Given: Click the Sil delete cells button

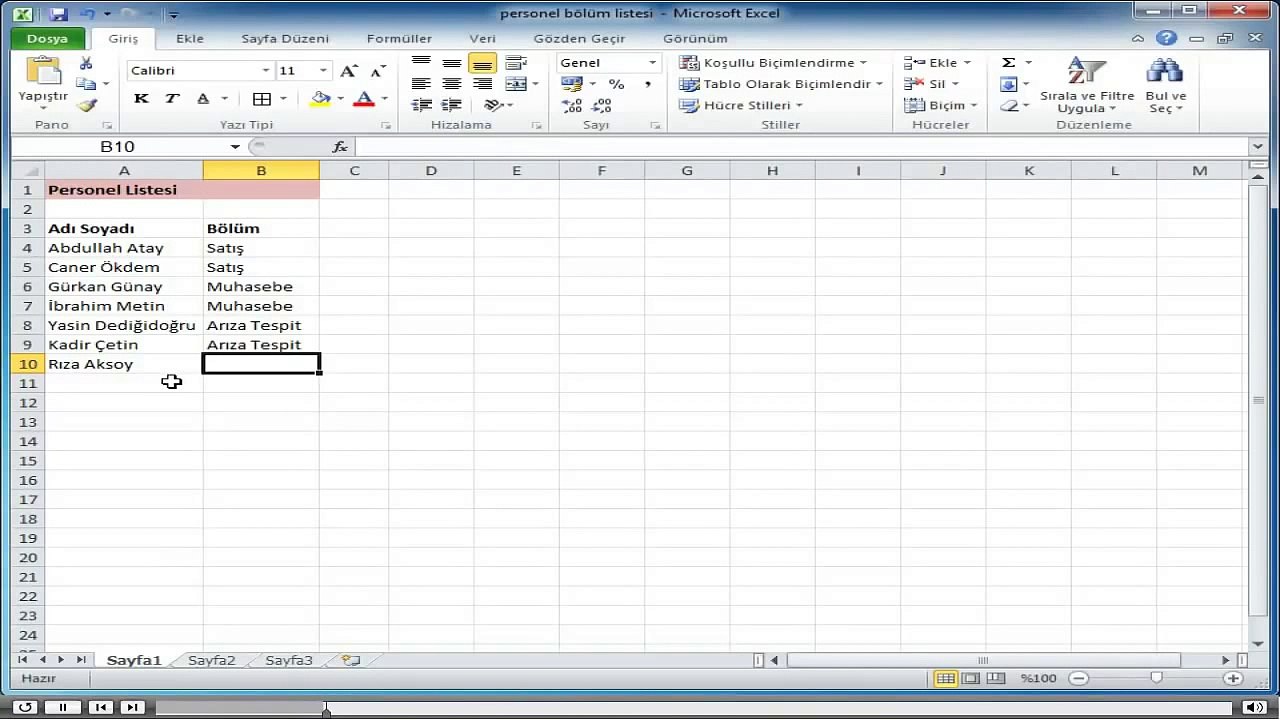Looking at the screenshot, I should (931, 84).
